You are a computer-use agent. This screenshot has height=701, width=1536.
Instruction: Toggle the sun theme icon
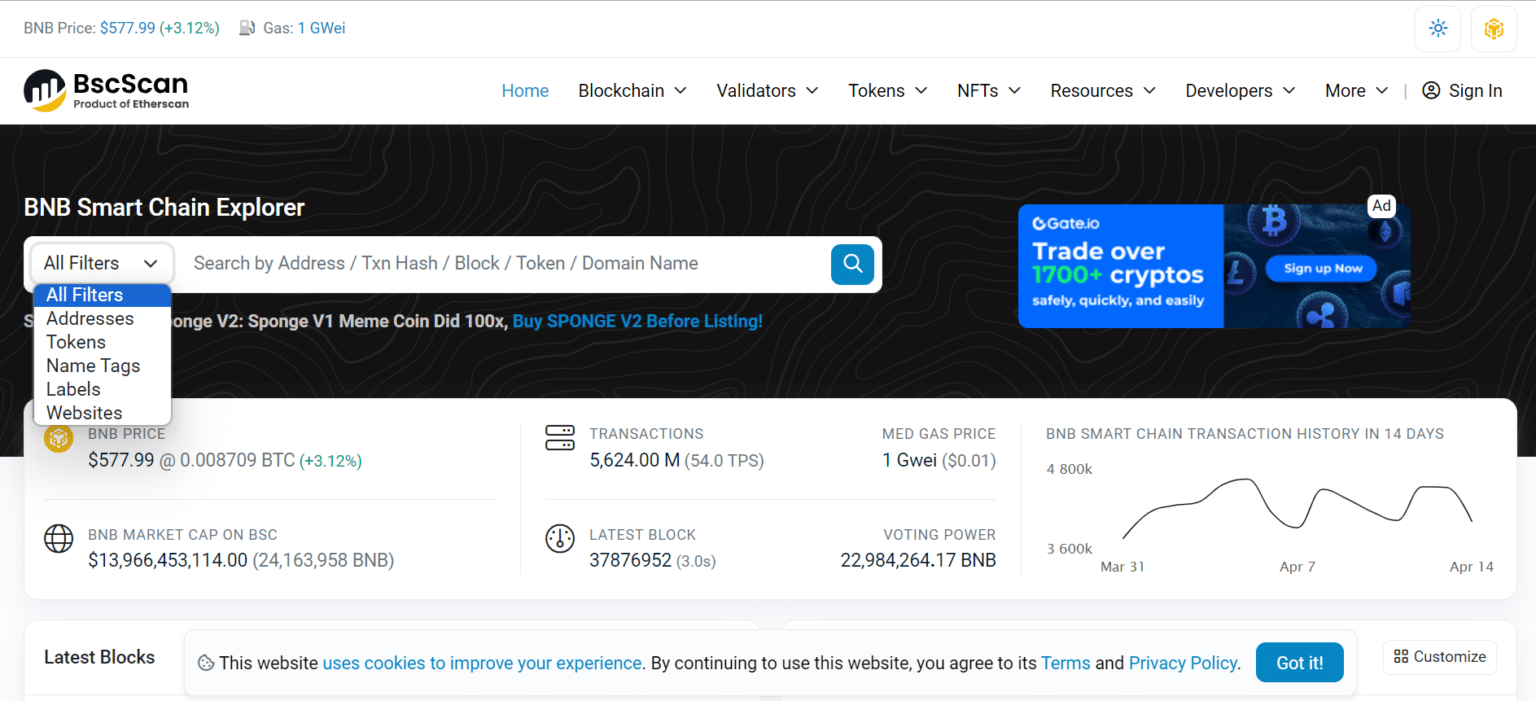tap(1438, 29)
